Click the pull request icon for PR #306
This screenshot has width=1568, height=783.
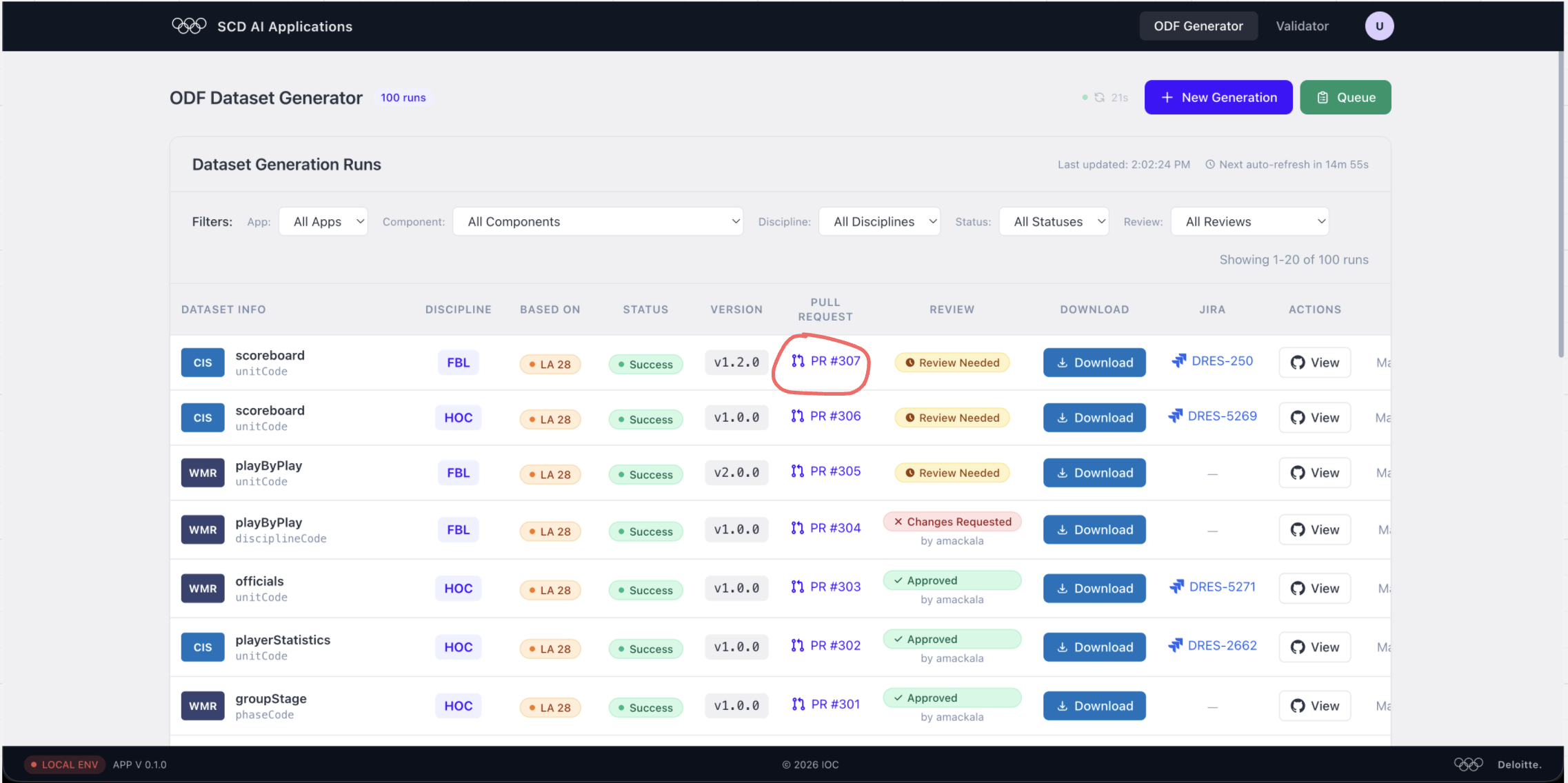point(798,416)
